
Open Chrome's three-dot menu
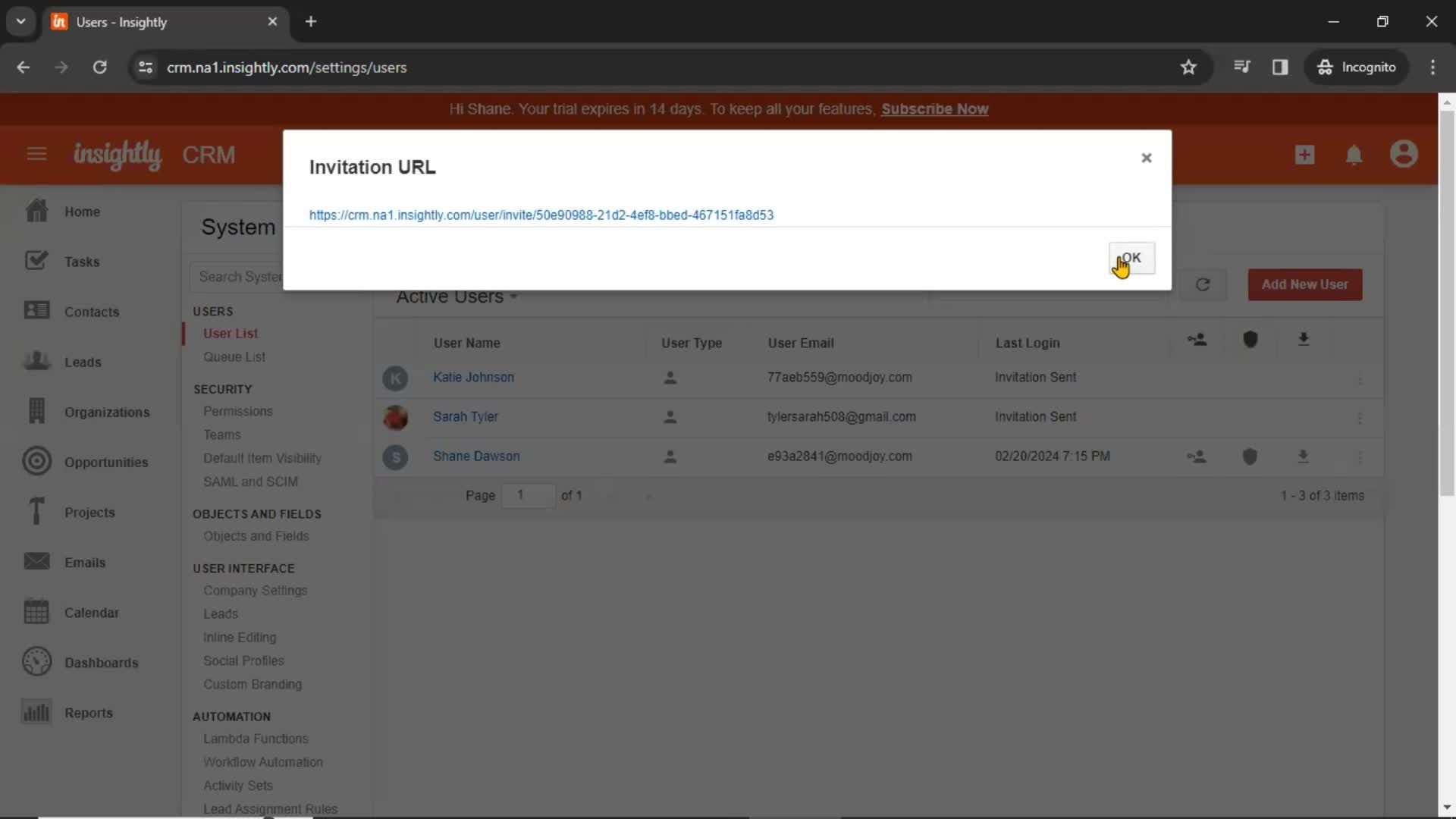pyautogui.click(x=1432, y=67)
